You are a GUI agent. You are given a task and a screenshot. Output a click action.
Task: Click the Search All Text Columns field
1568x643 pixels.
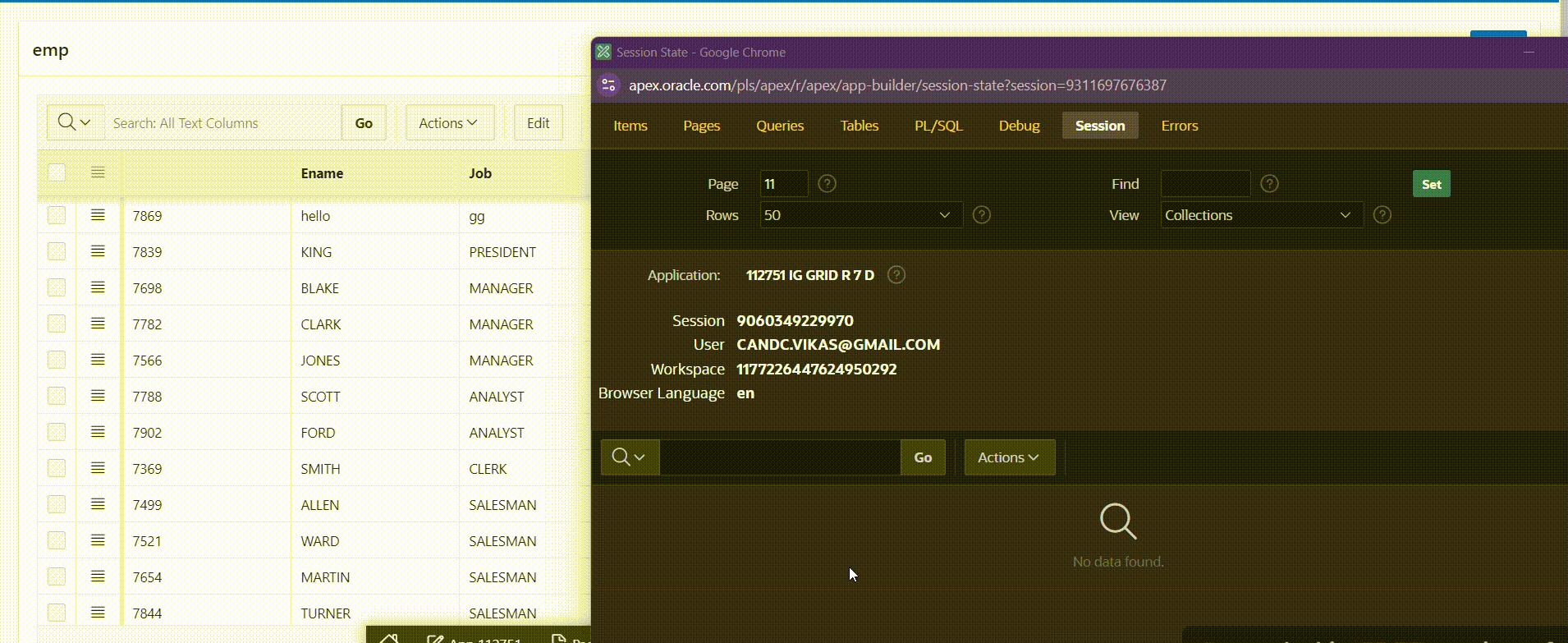(x=223, y=123)
